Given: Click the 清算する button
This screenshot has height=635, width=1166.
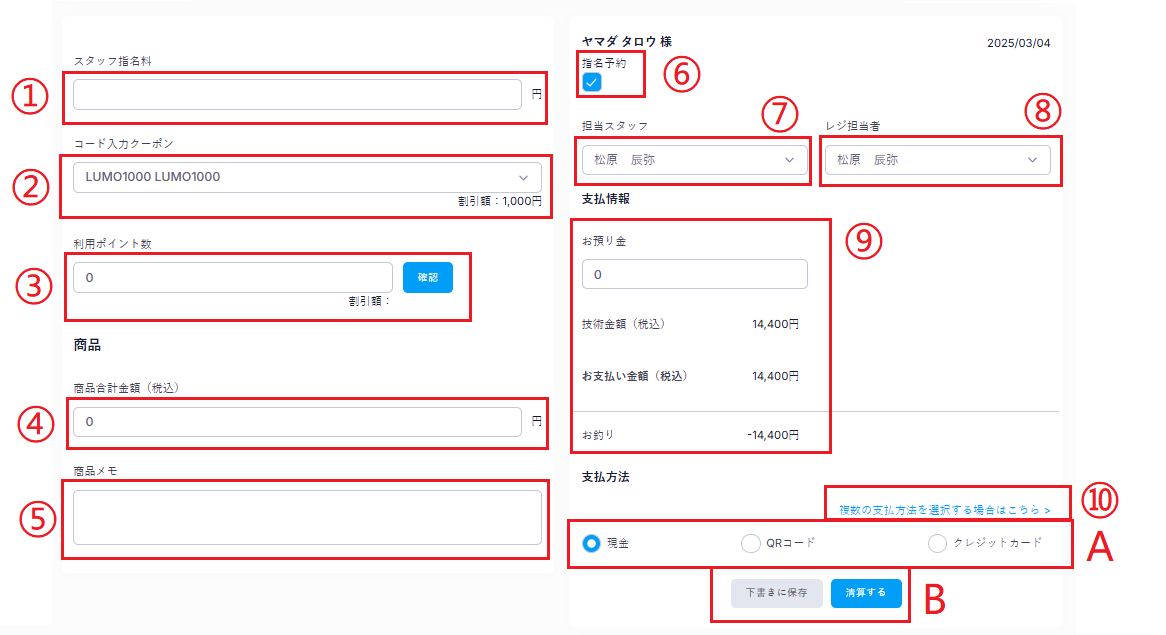Looking at the screenshot, I should (866, 593).
